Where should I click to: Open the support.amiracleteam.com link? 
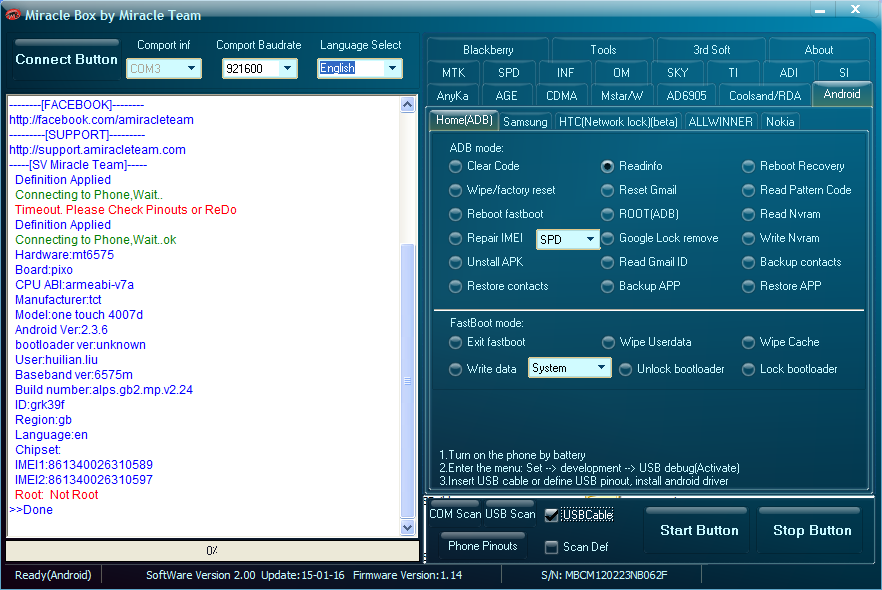[x=97, y=150]
